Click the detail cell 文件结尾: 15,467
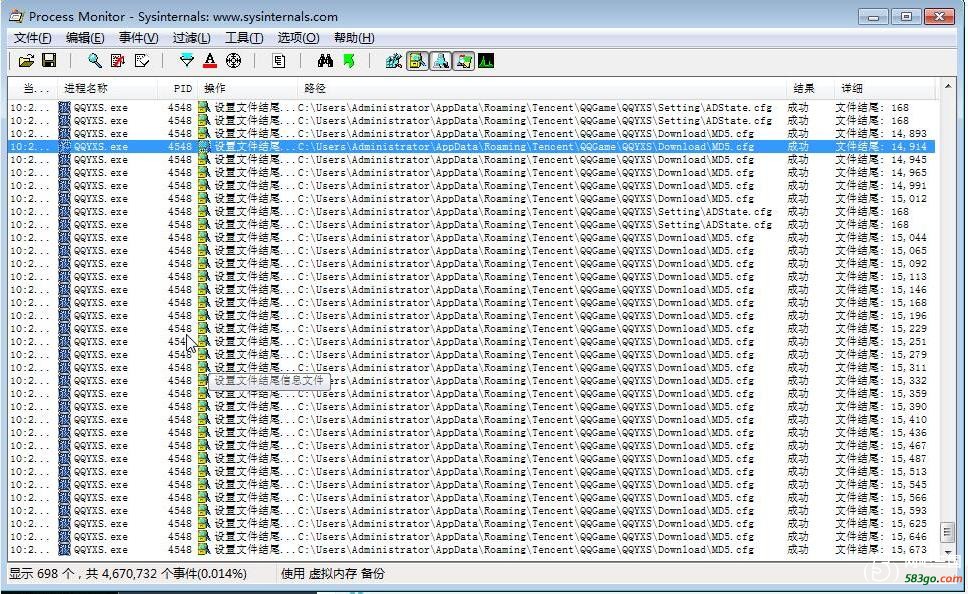 pos(881,445)
